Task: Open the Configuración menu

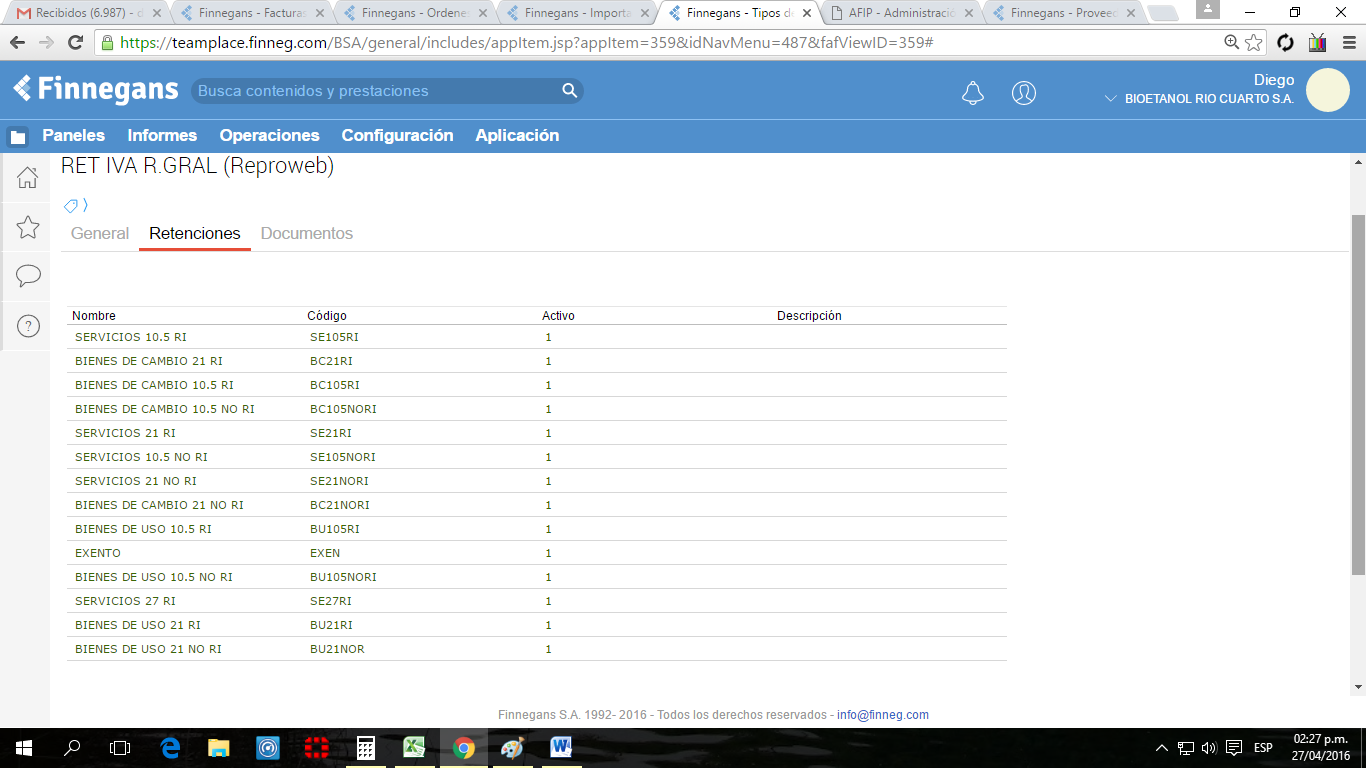Action: [x=397, y=136]
